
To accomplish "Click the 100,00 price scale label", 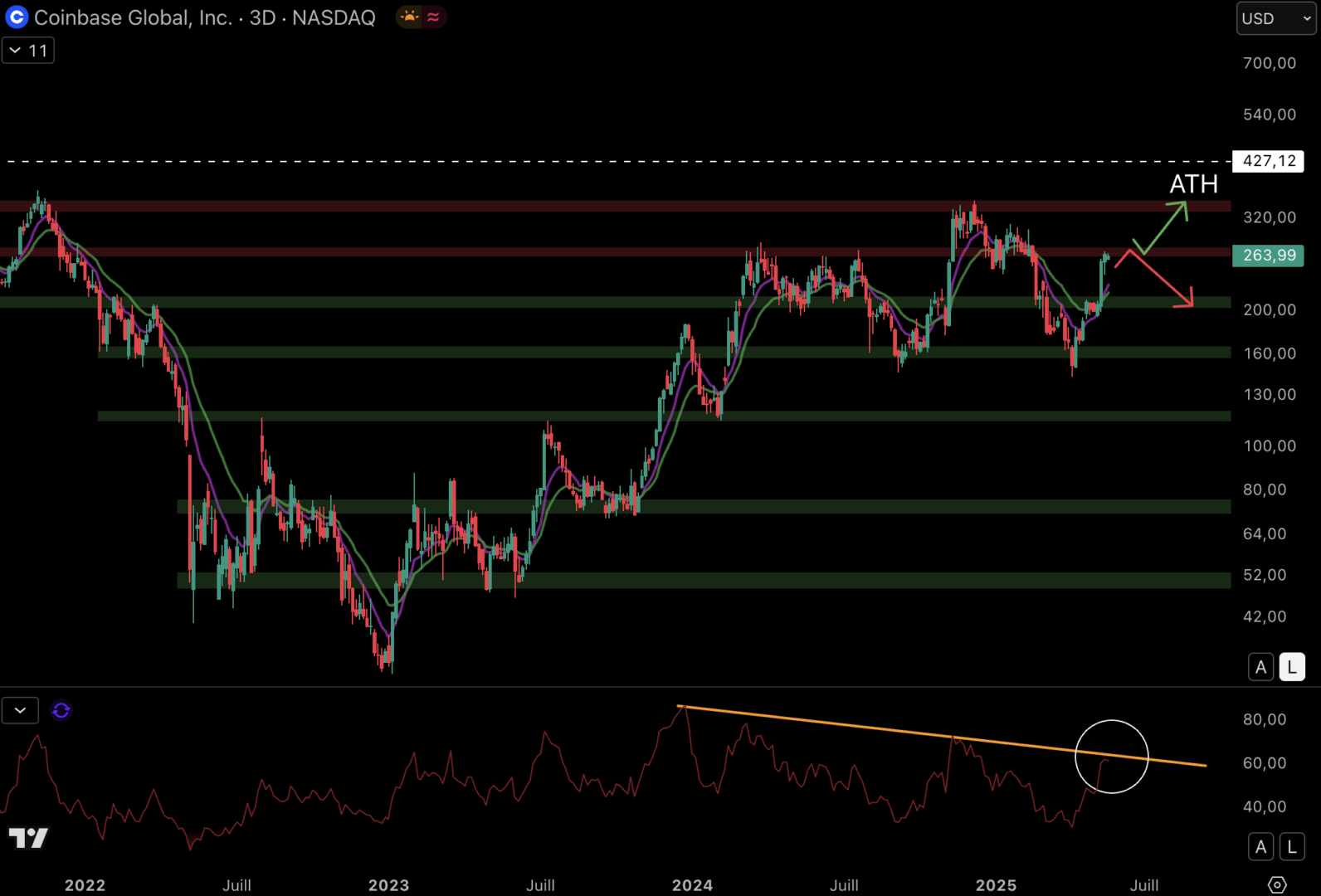I will tap(1270, 446).
